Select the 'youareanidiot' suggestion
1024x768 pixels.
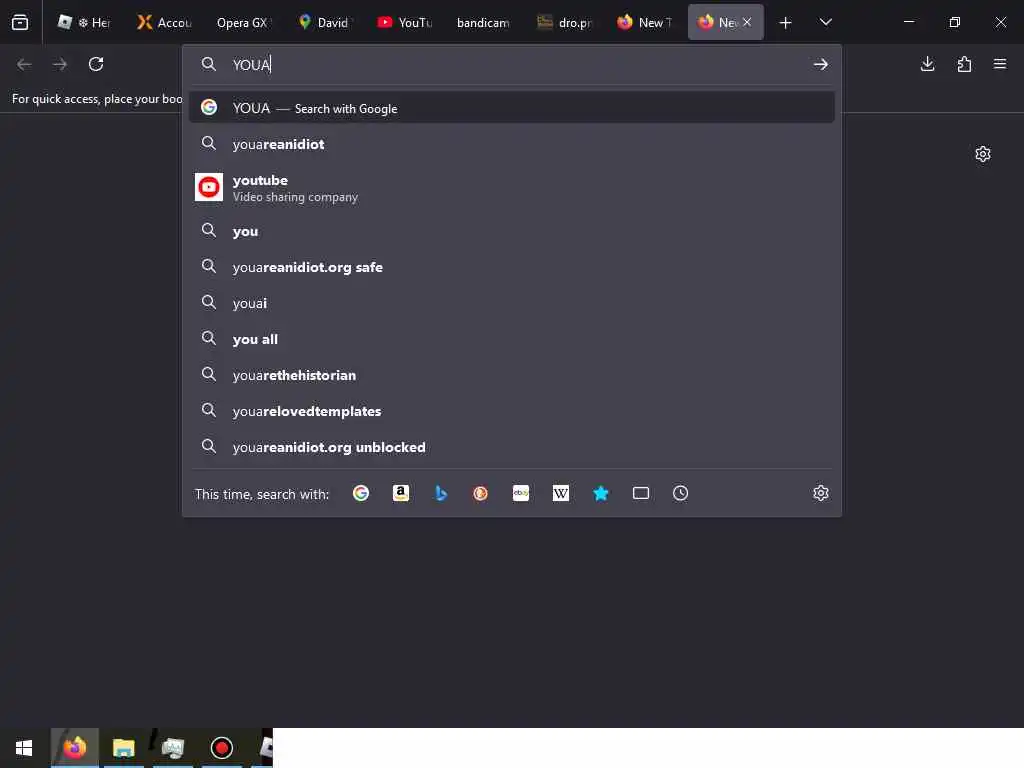(511, 144)
